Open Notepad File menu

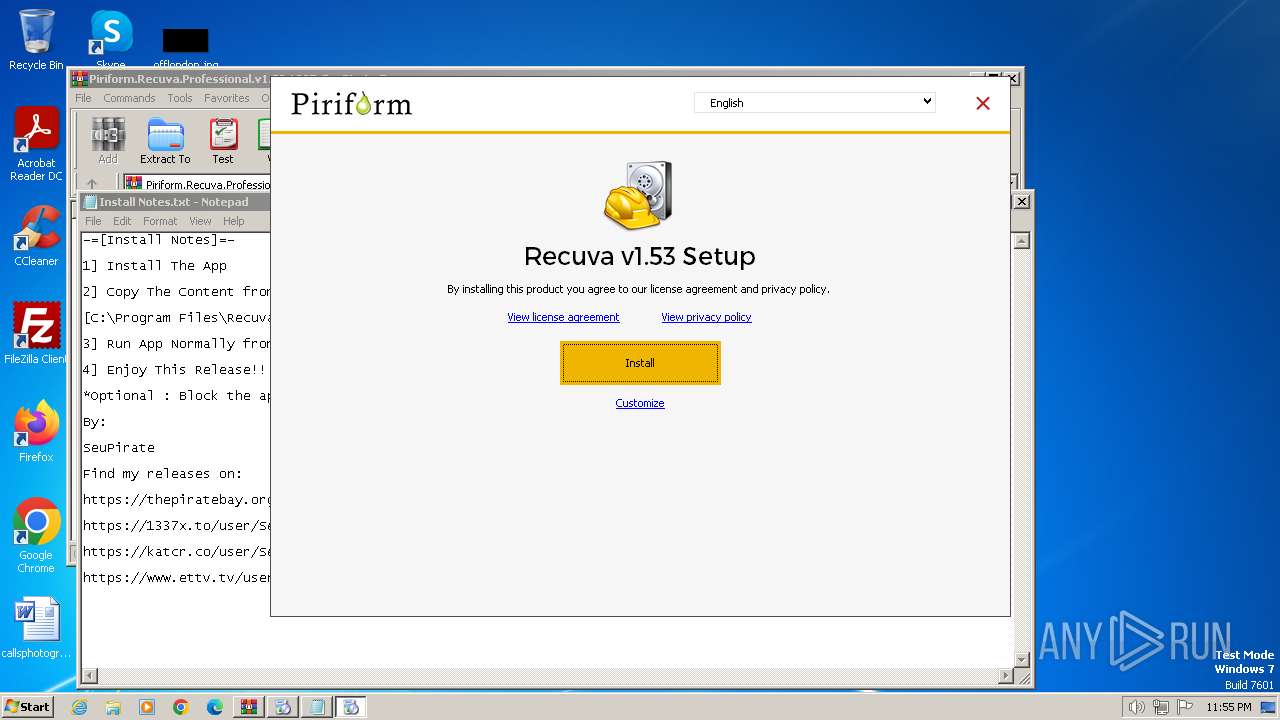93,221
